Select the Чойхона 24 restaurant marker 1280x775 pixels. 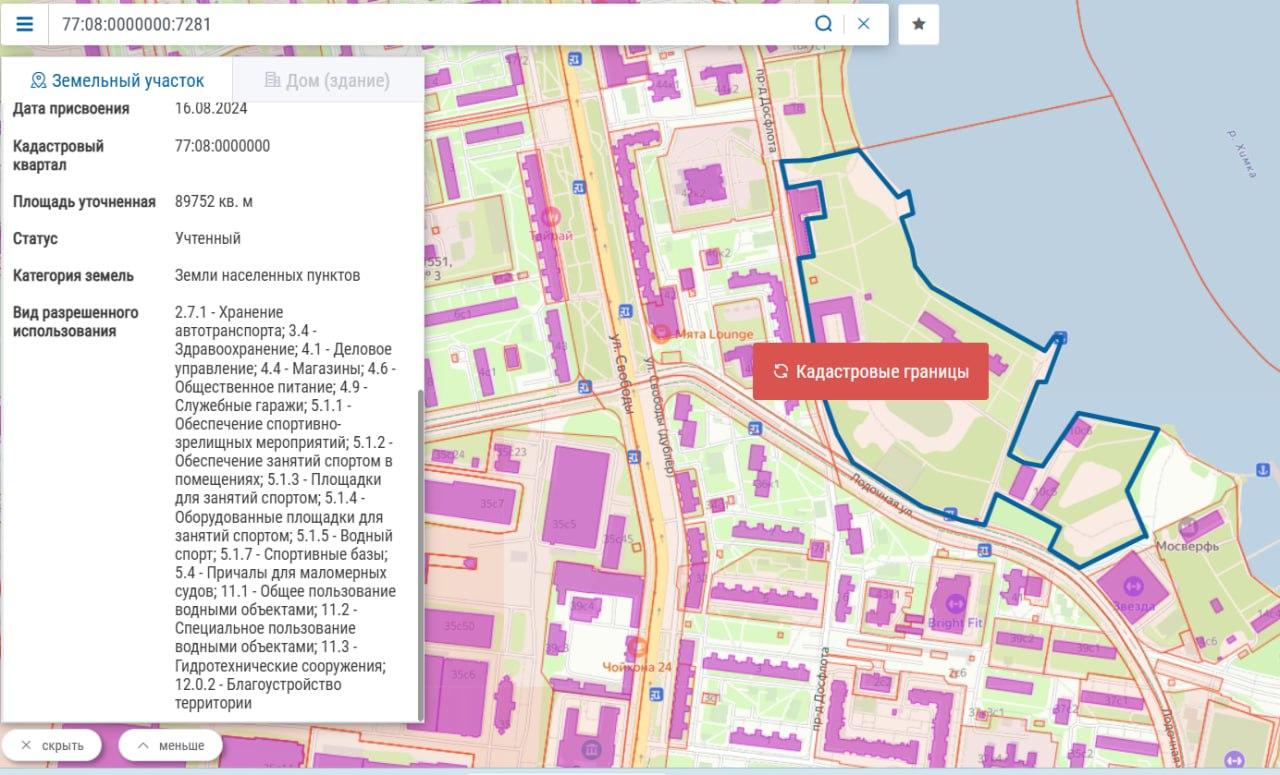[x=638, y=647]
